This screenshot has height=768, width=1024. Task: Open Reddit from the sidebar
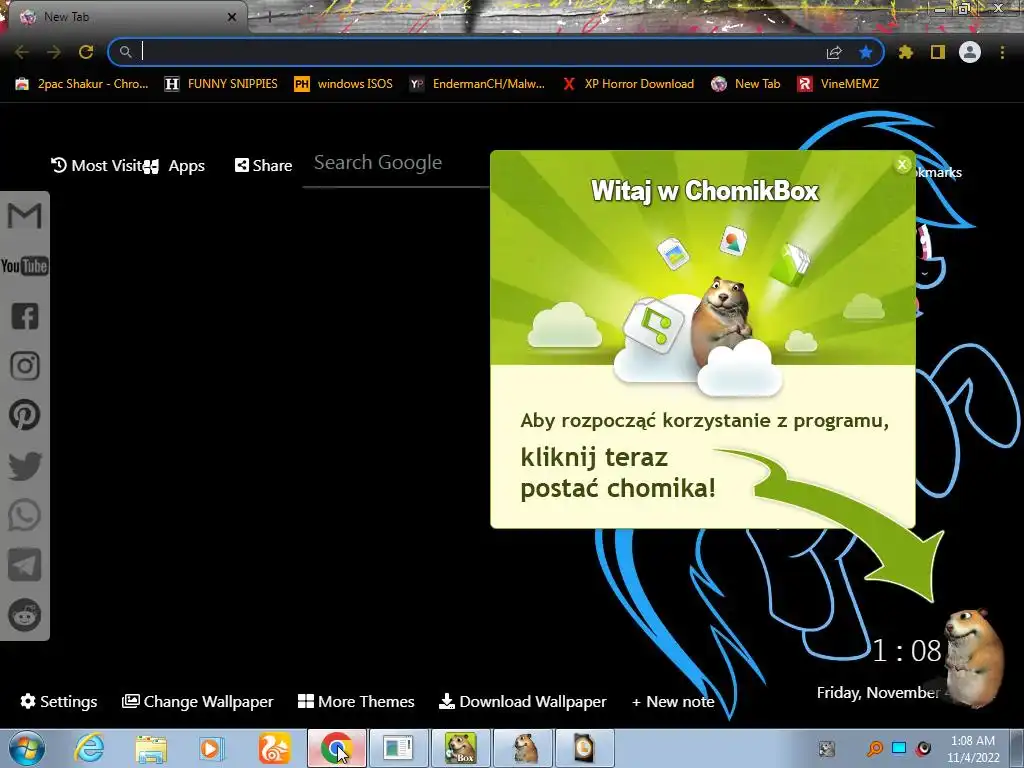coord(25,615)
